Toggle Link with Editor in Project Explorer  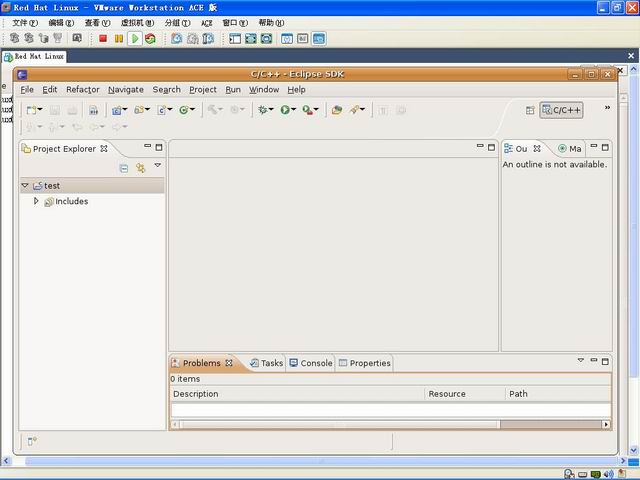[x=141, y=168]
